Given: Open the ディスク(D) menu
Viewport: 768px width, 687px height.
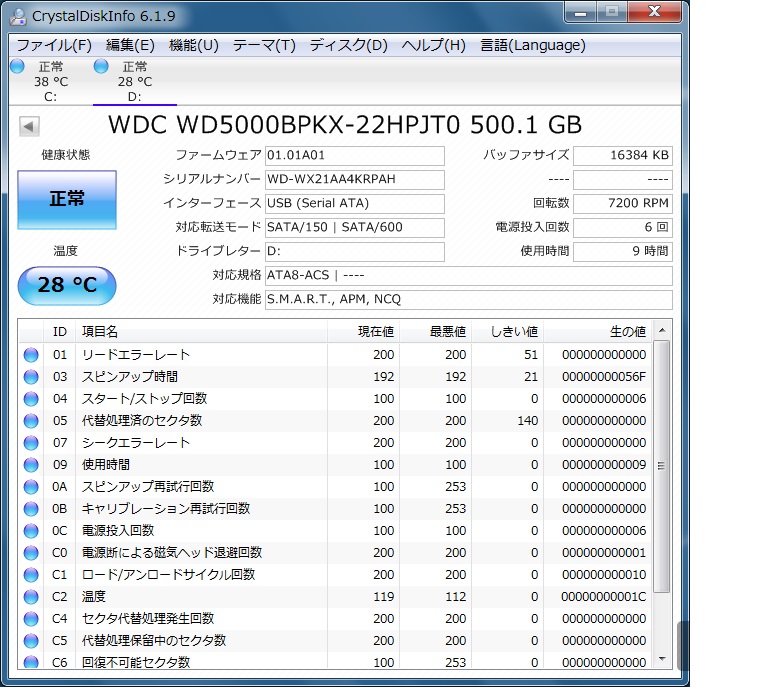Looking at the screenshot, I should (x=348, y=45).
